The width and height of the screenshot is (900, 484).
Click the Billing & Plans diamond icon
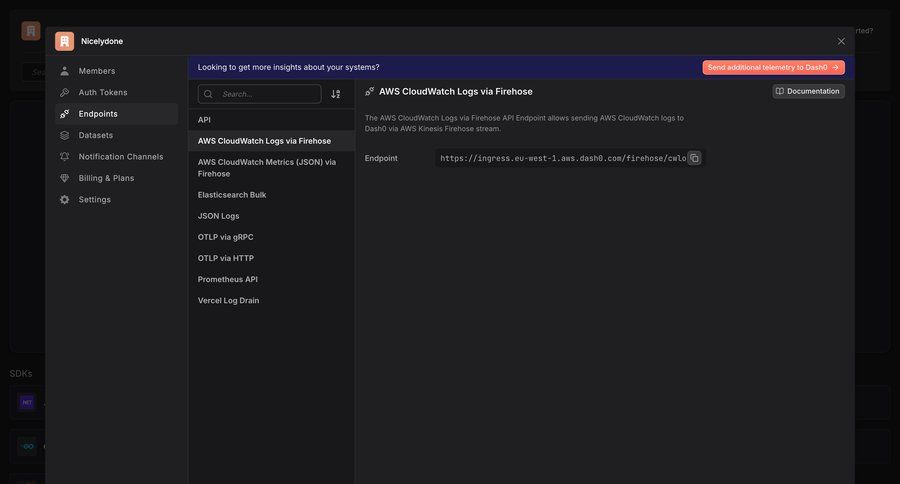coord(65,178)
